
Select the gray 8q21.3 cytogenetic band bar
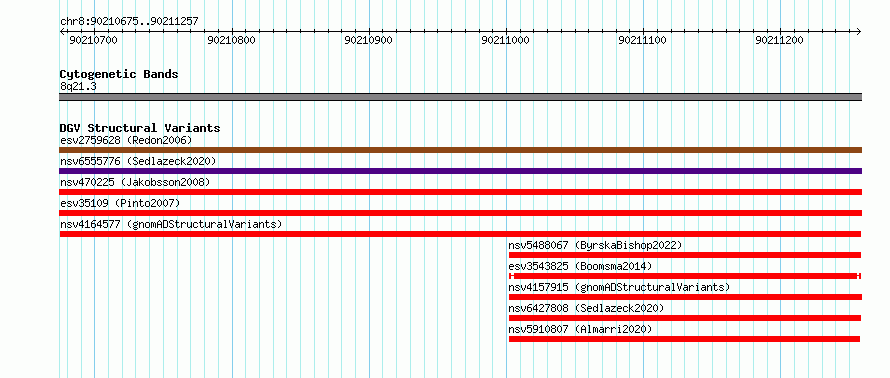tap(460, 97)
